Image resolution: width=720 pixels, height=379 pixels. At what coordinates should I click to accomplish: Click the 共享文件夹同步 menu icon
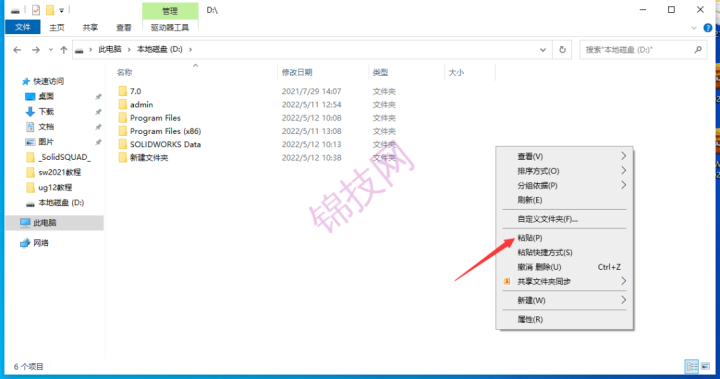(507, 282)
